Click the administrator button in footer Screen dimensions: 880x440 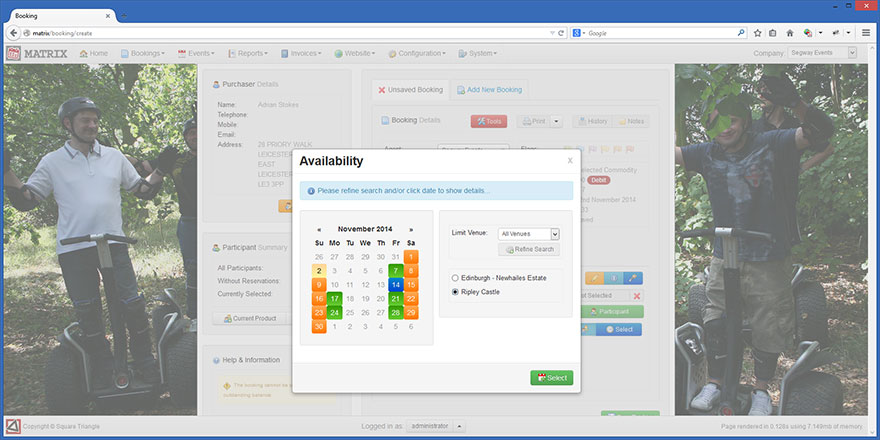point(430,427)
